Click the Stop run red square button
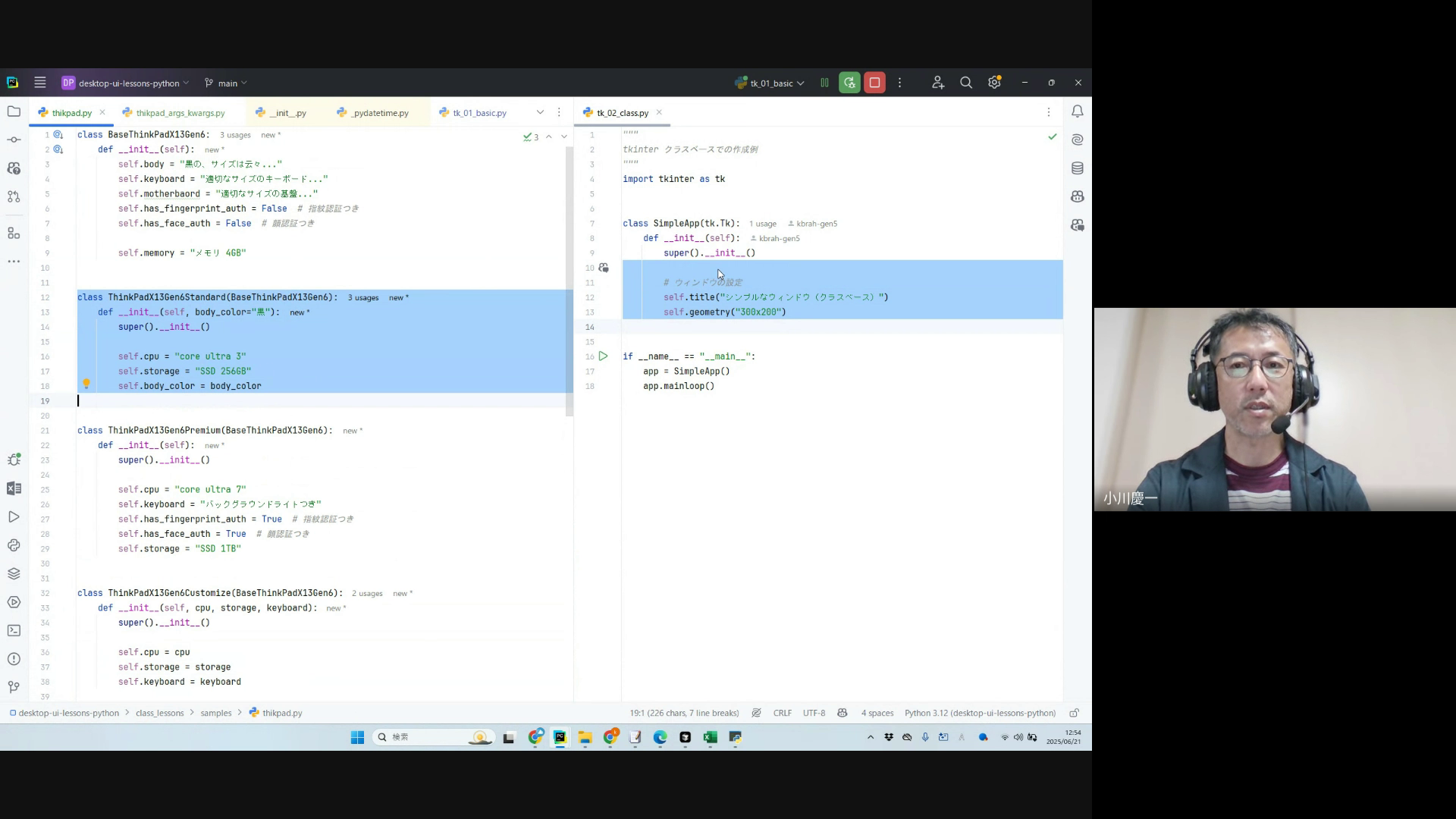The image size is (1456, 819). [x=874, y=83]
